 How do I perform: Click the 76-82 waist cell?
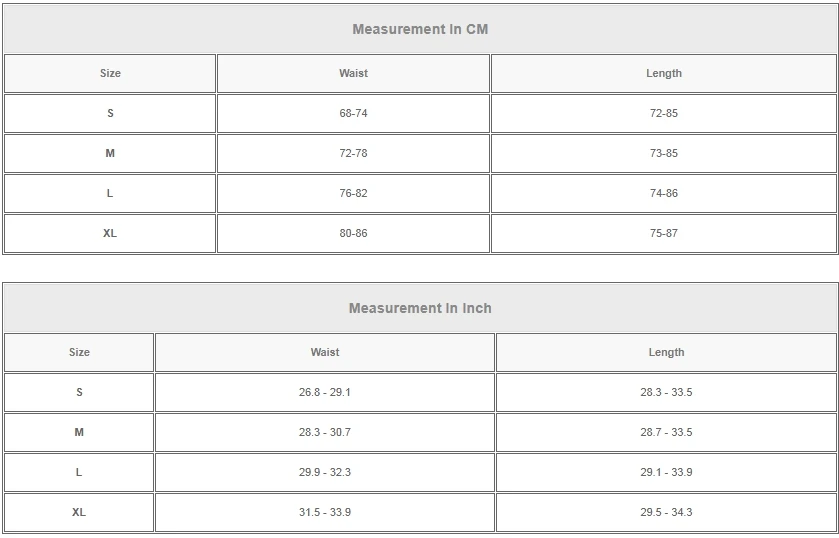353,193
